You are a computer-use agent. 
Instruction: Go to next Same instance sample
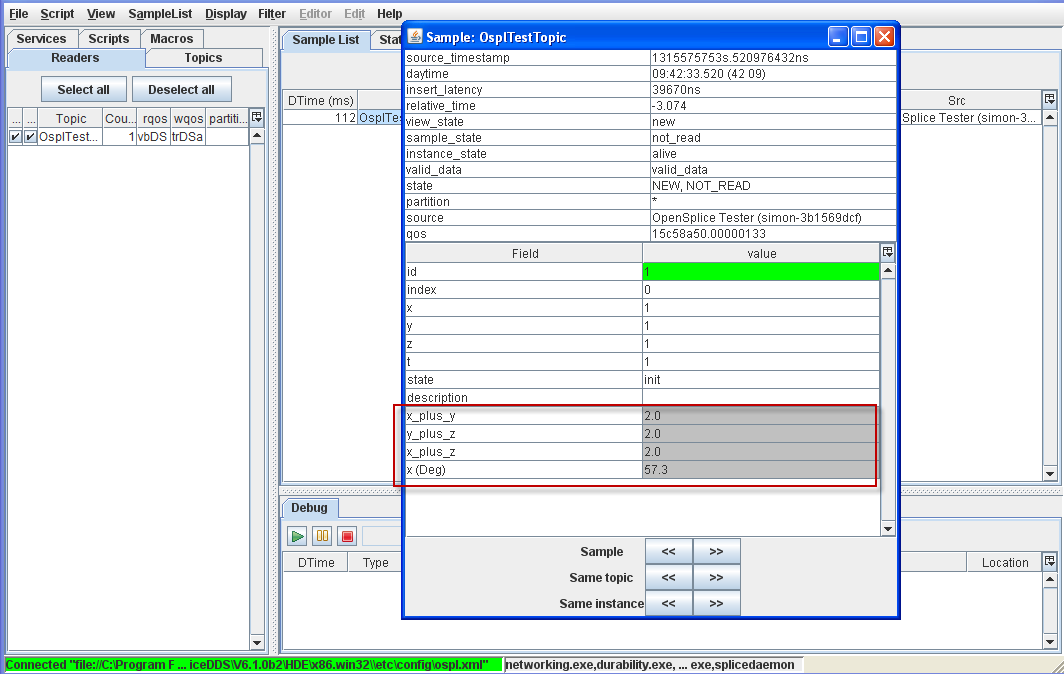717,603
